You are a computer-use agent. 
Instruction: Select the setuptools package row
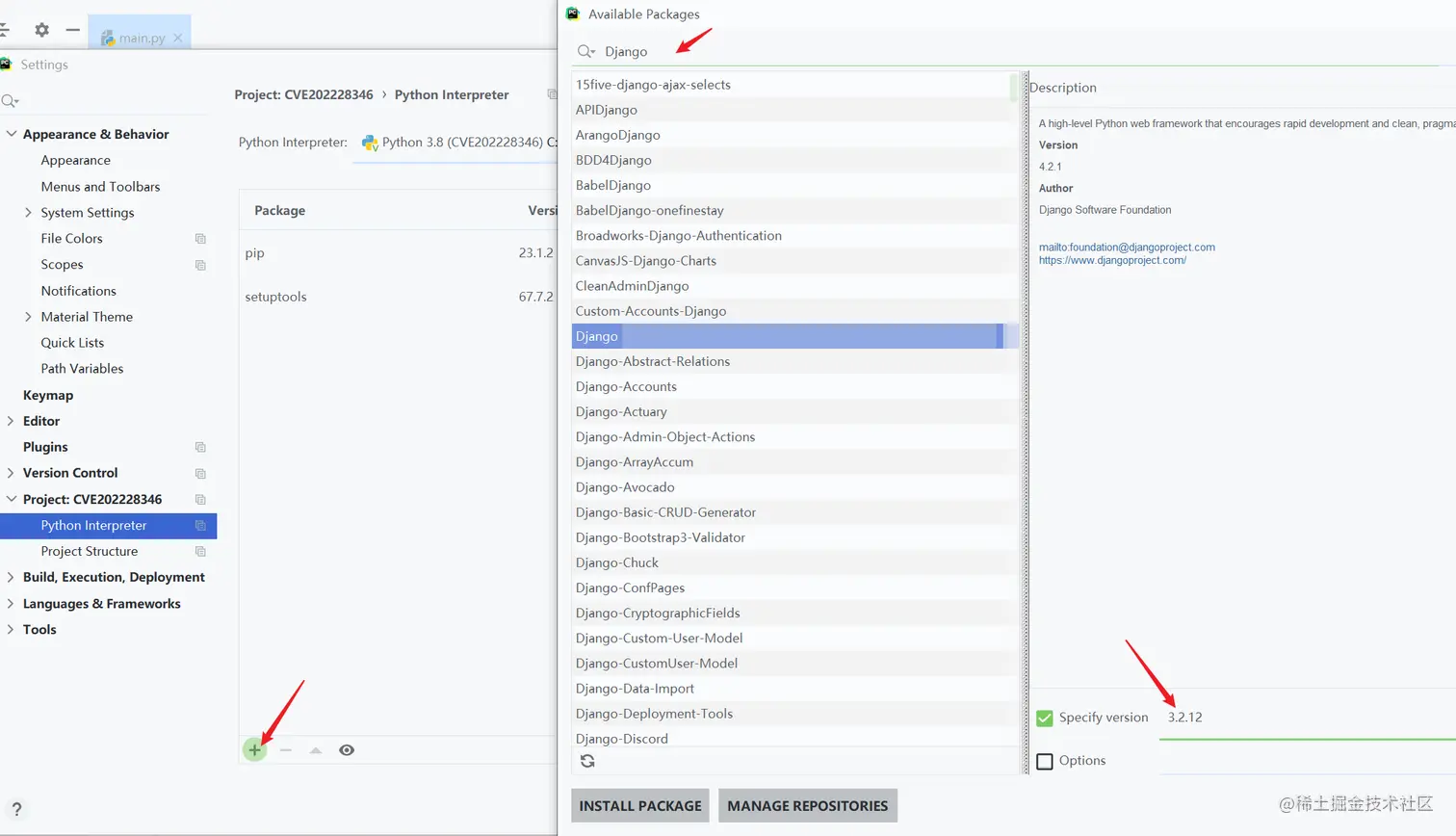coord(398,297)
